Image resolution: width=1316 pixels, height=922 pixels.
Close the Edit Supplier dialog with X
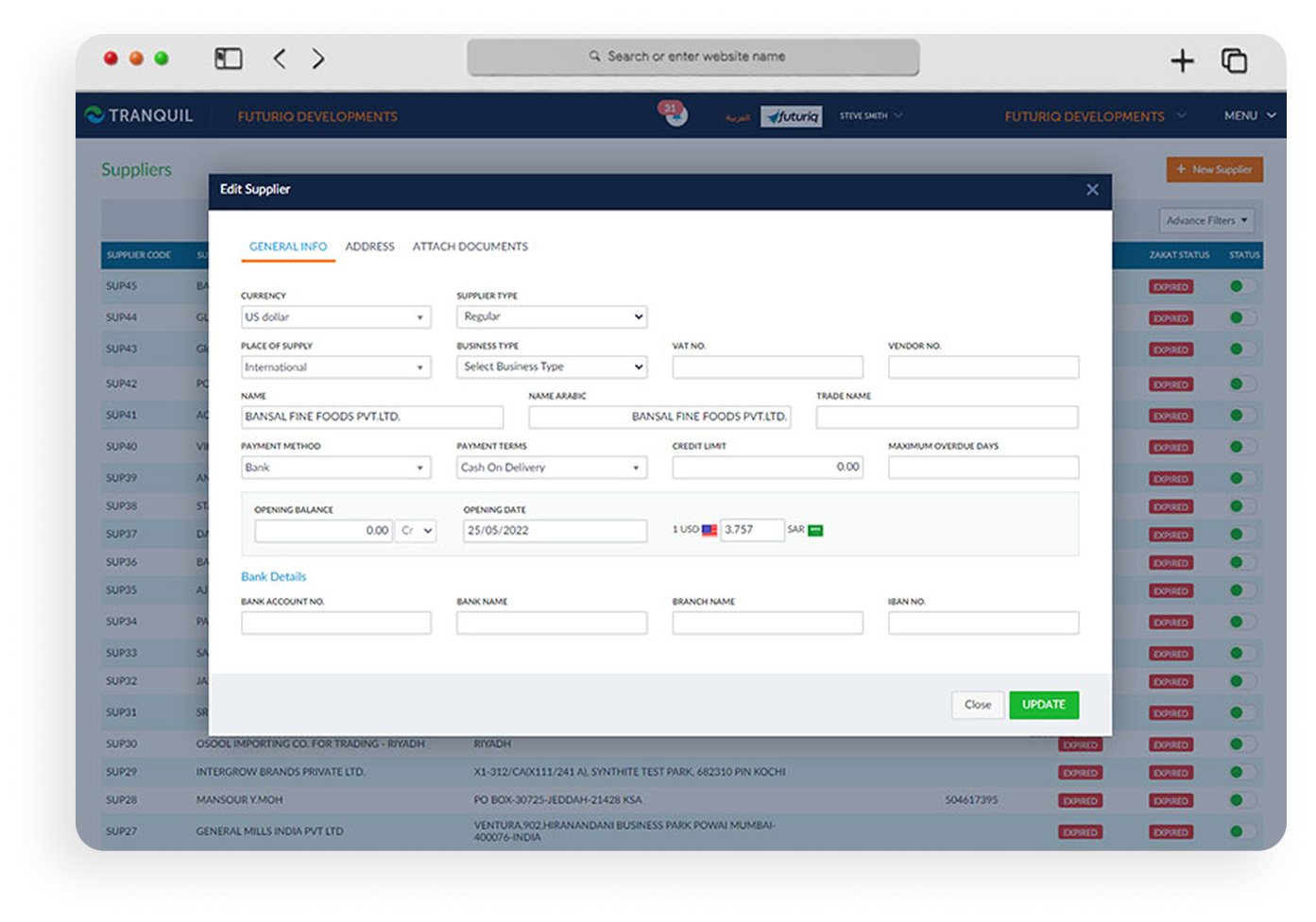1092,190
